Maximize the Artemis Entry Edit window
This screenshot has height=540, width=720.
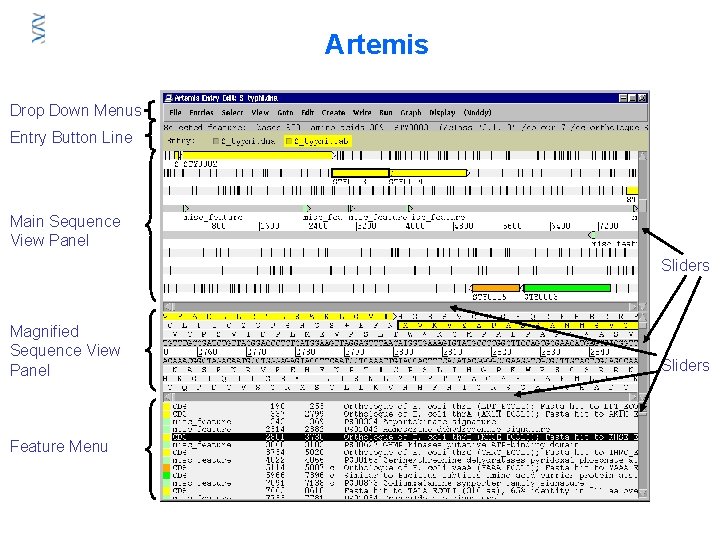point(632,98)
